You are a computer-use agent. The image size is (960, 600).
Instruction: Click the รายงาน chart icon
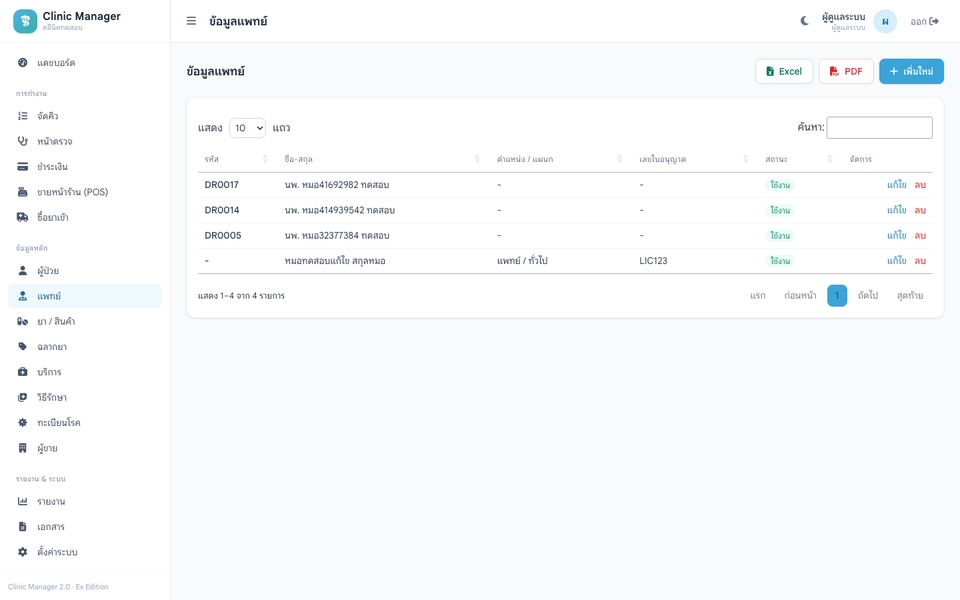click(x=23, y=501)
